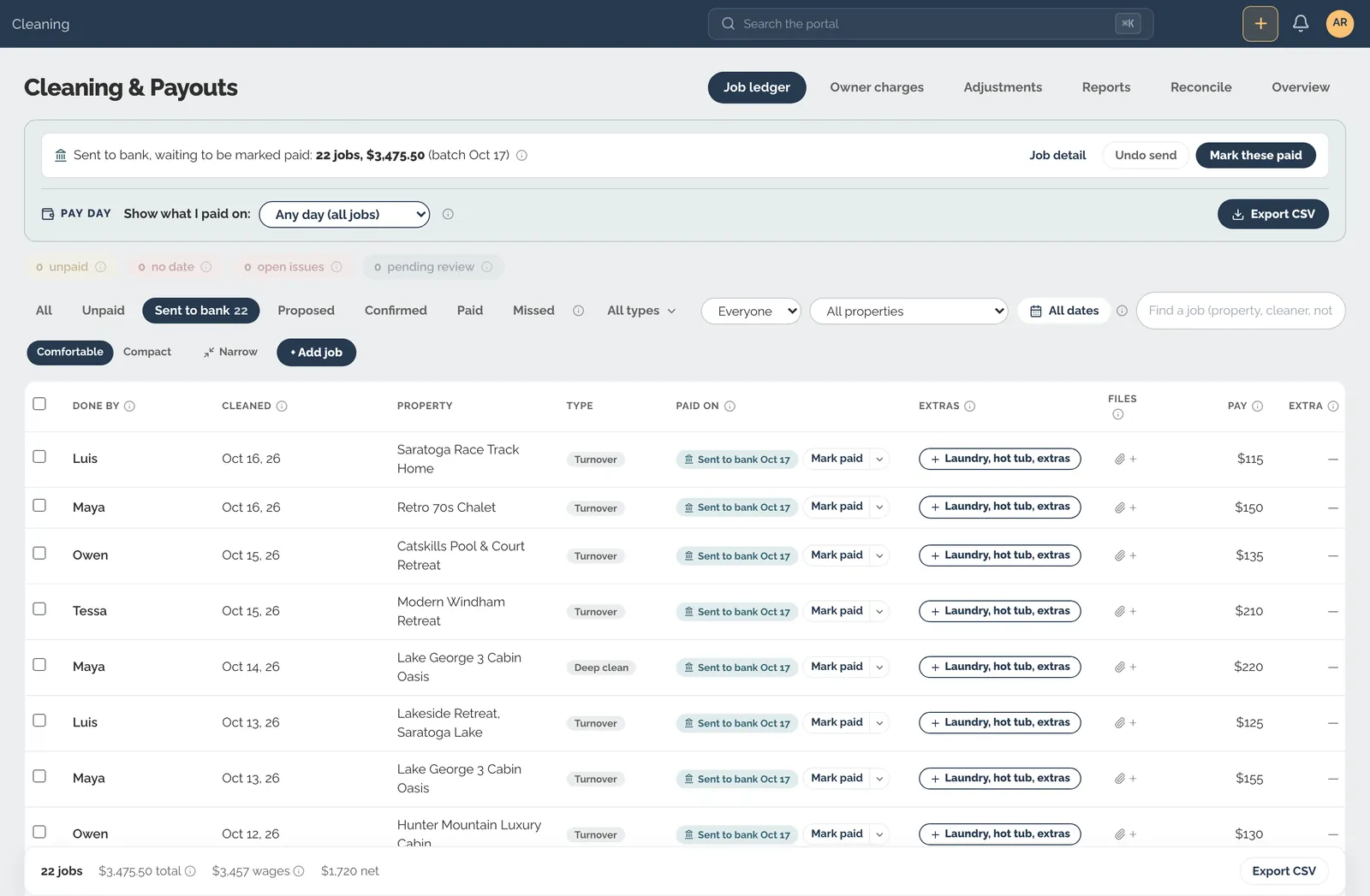
Task: Switch to Reconcile tab
Action: click(1200, 87)
